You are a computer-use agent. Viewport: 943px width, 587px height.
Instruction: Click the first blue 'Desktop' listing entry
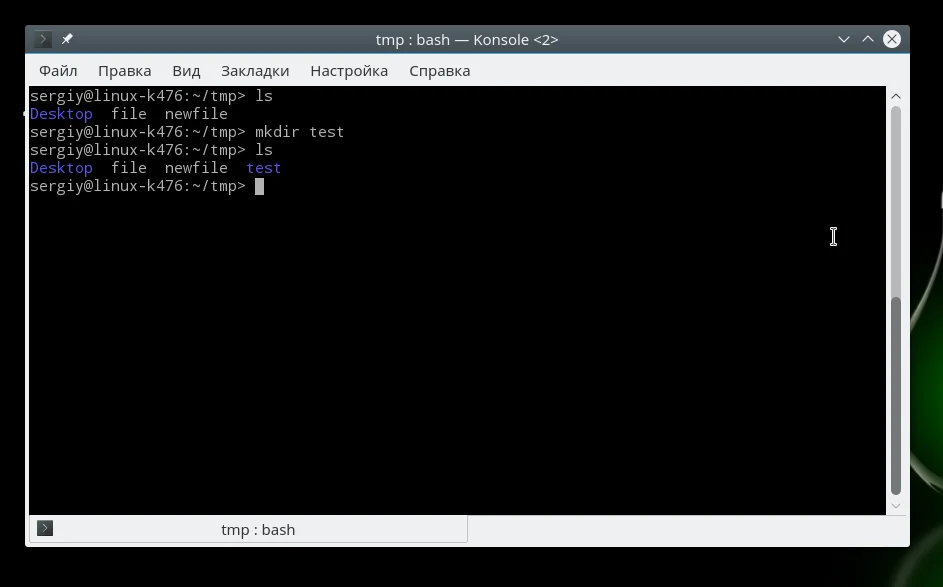61,114
